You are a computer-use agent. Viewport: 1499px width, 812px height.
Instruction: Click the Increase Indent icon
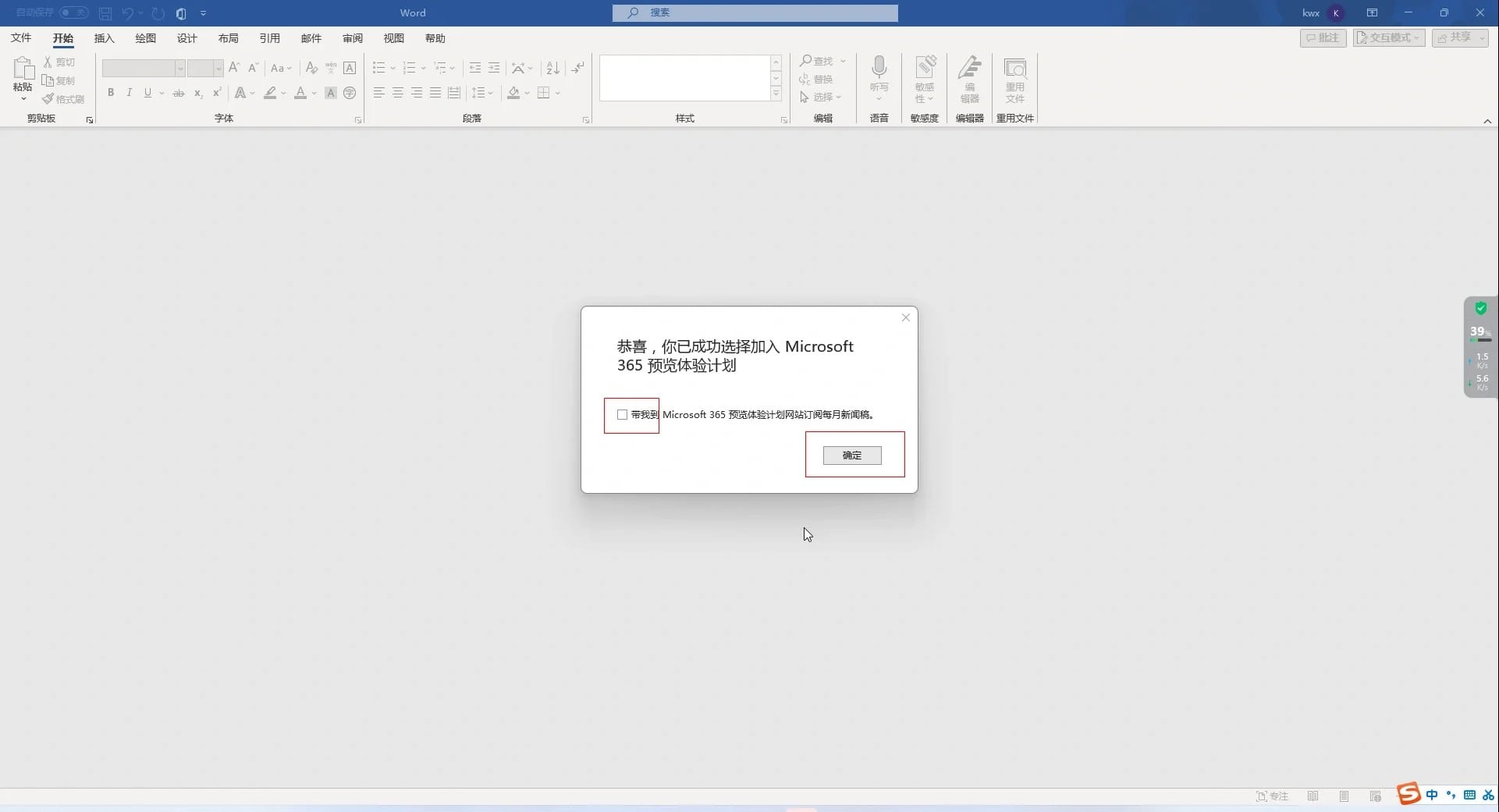tap(494, 68)
